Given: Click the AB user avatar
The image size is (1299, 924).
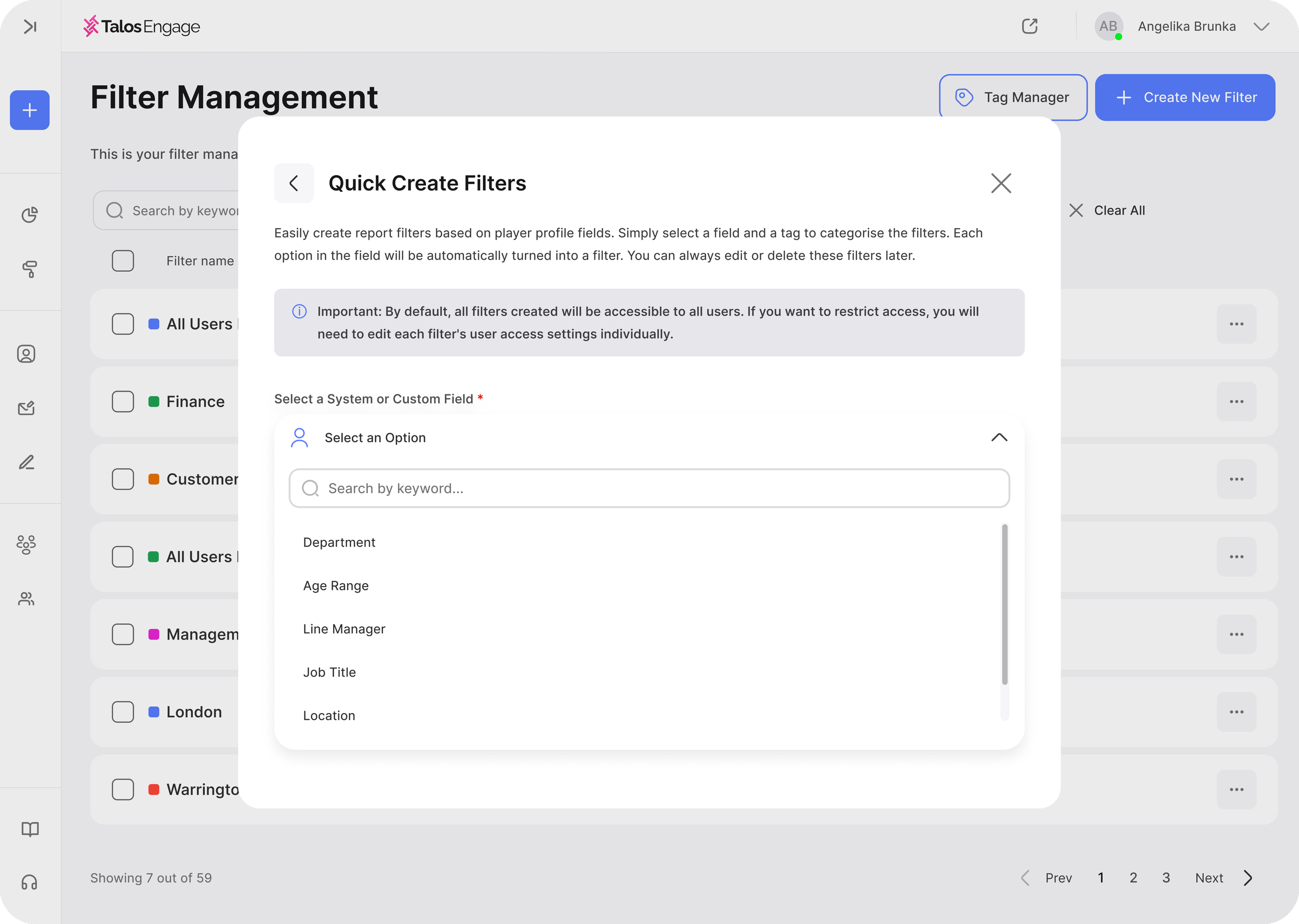Looking at the screenshot, I should click(1108, 26).
